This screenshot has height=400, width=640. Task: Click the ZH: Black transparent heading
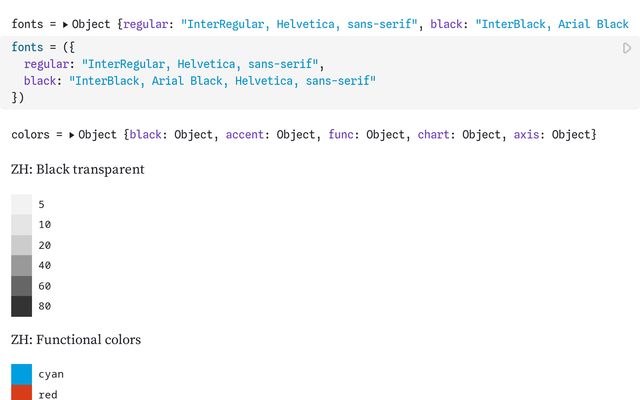point(78,169)
